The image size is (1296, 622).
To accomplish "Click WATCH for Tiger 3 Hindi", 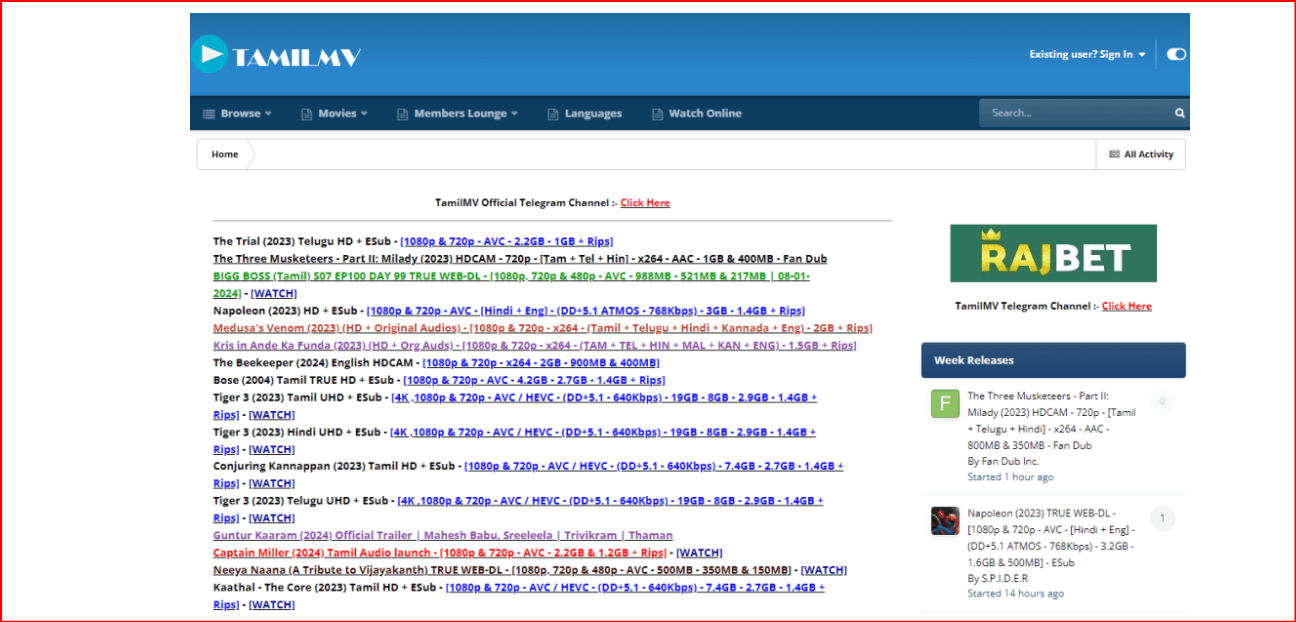I will click(x=271, y=449).
